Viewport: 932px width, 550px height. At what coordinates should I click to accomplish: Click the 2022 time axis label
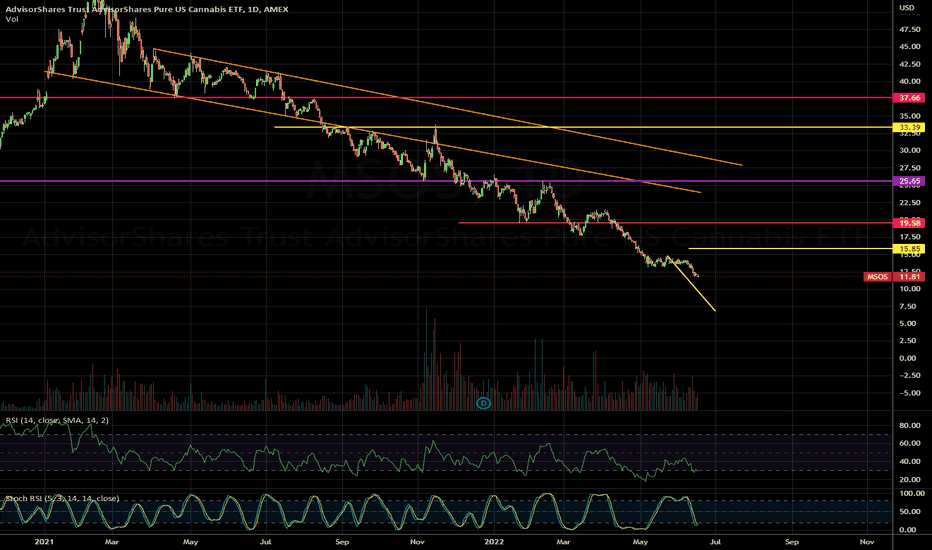(x=494, y=542)
